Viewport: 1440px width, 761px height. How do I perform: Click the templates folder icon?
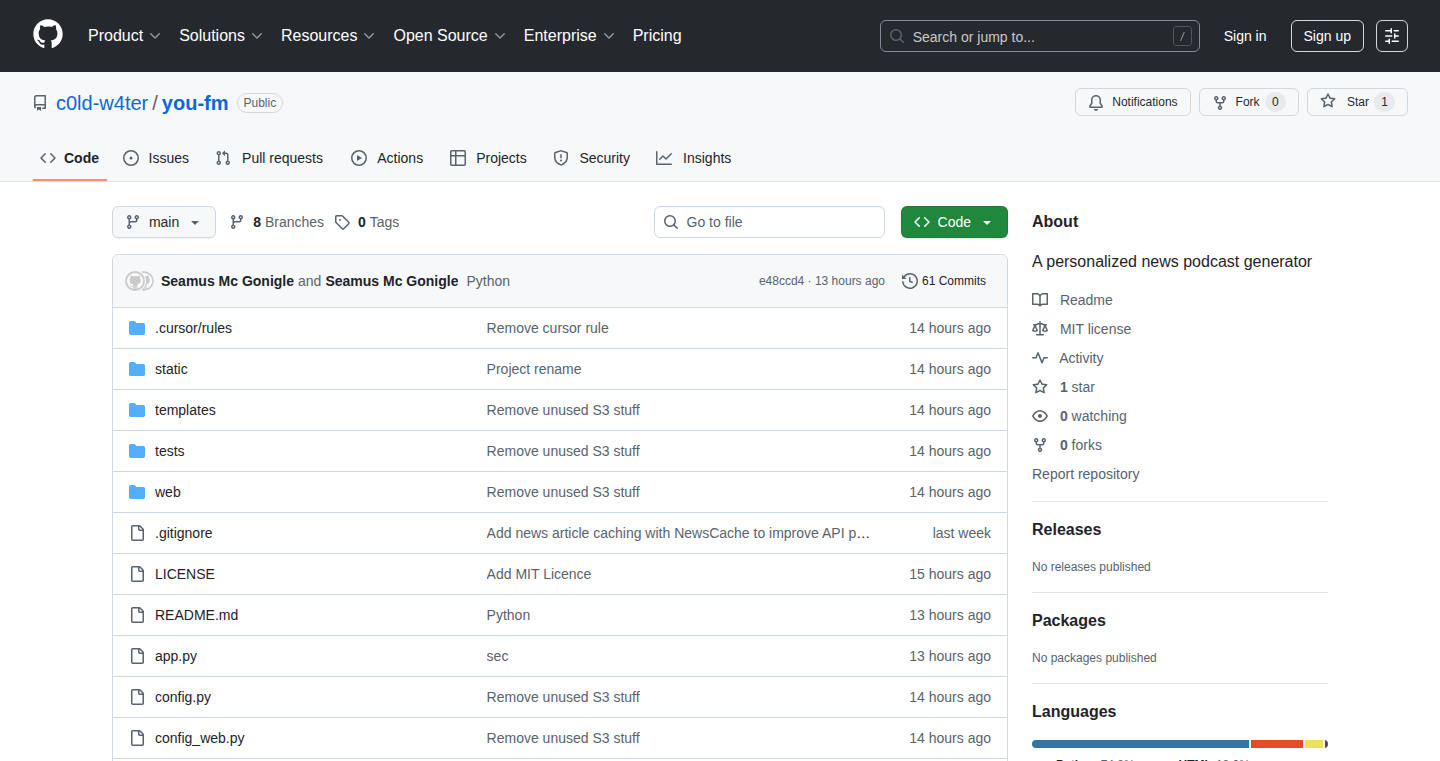tap(137, 410)
